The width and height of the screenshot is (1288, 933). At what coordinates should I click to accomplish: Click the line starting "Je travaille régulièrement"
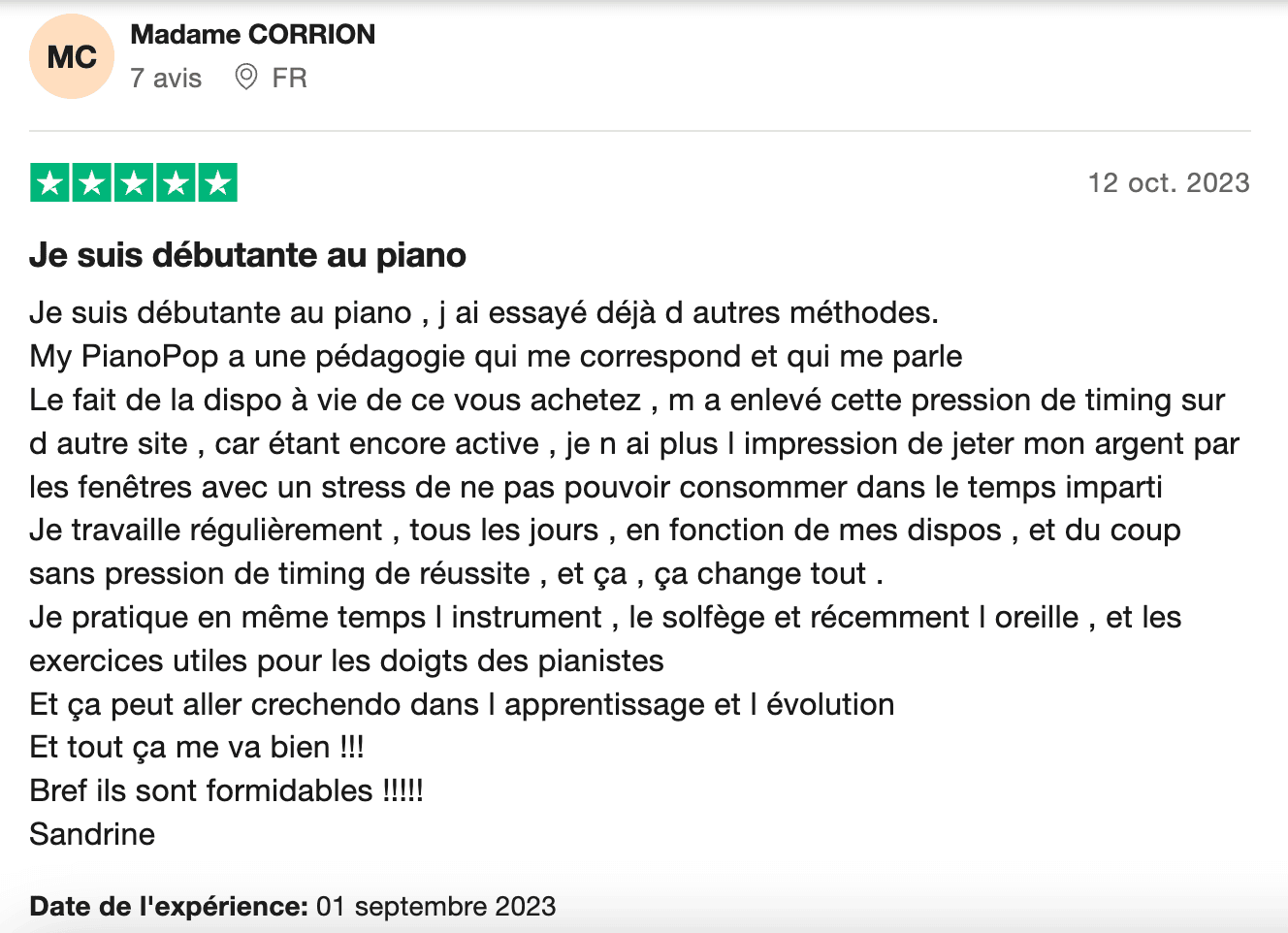pyautogui.click(x=603, y=530)
